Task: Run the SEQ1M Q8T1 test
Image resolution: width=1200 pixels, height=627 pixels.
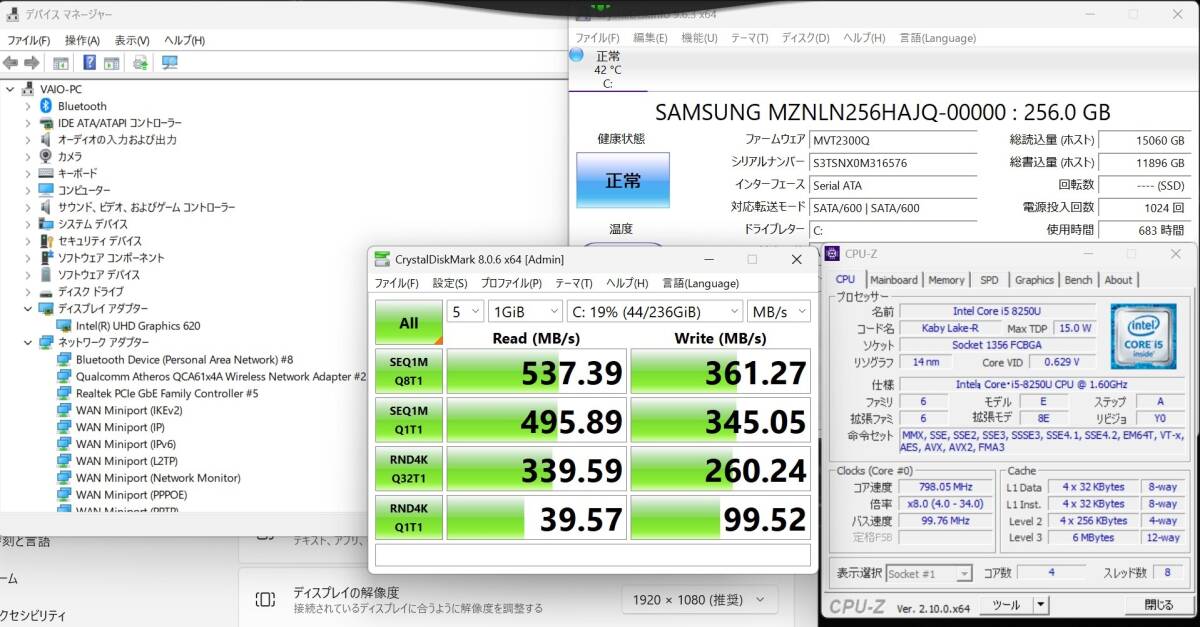Action: (x=408, y=373)
